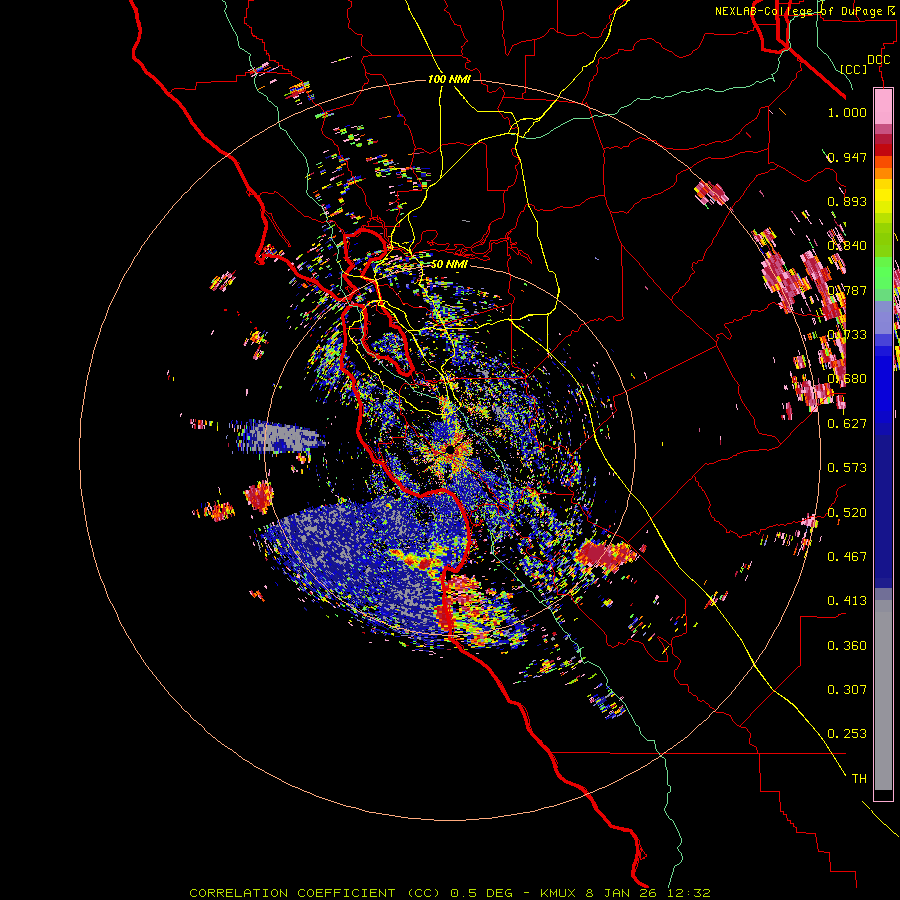Click the black radar site dot at the center
This screenshot has height=900, width=900.
tap(451, 450)
